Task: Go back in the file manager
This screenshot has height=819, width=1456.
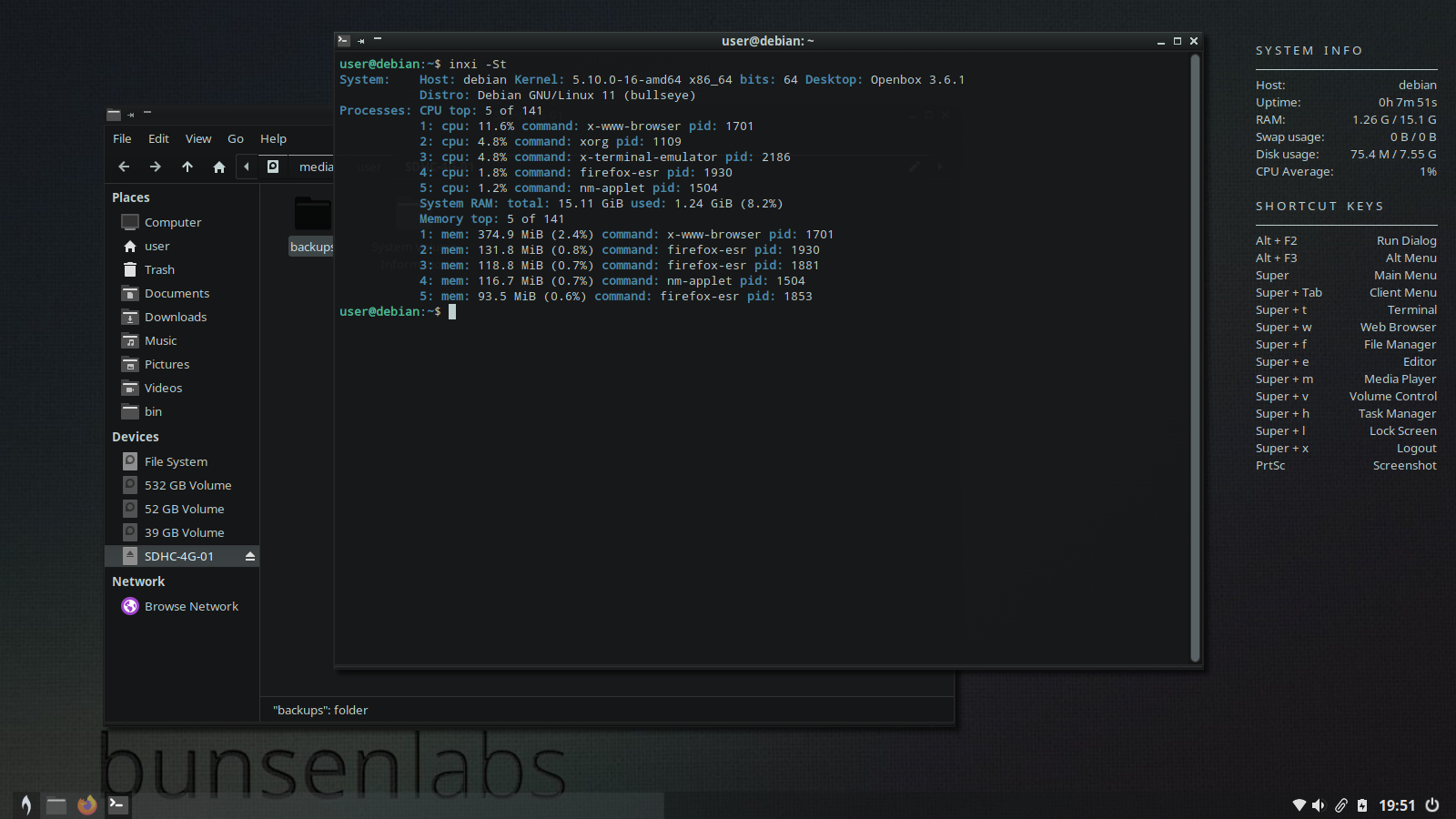Action: point(125,167)
